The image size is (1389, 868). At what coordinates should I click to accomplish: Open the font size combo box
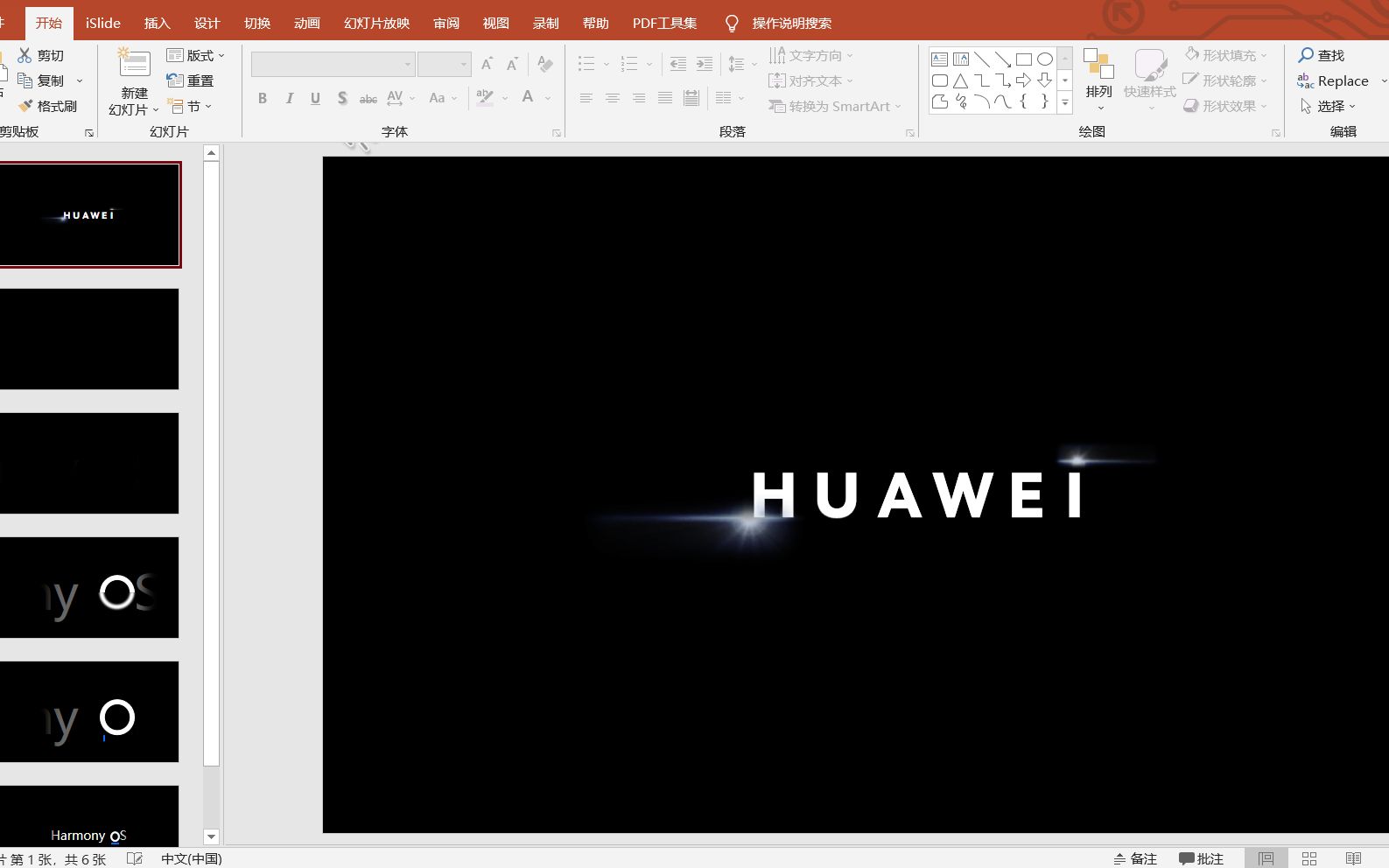pyautogui.click(x=445, y=64)
